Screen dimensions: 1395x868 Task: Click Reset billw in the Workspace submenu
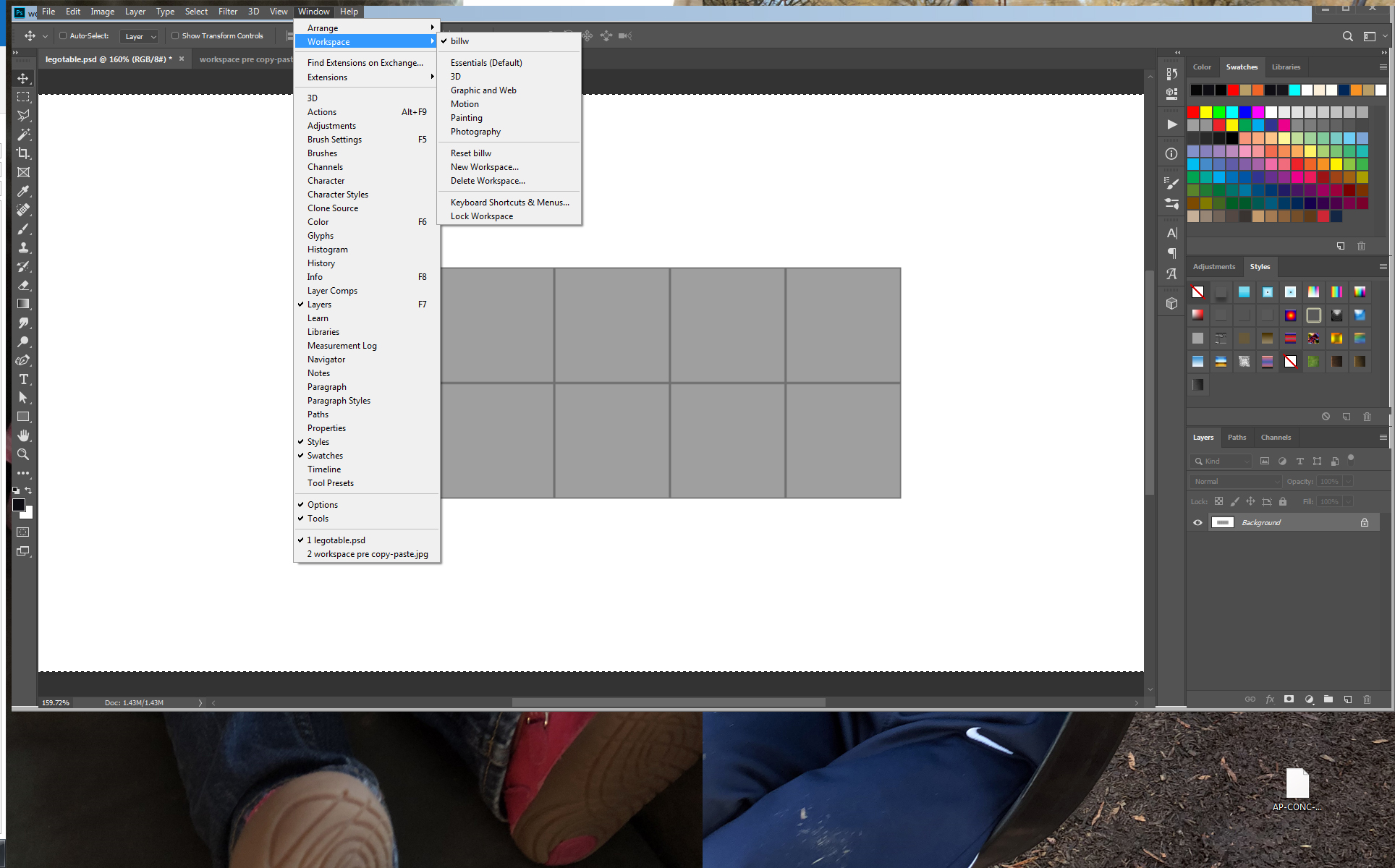(x=470, y=153)
